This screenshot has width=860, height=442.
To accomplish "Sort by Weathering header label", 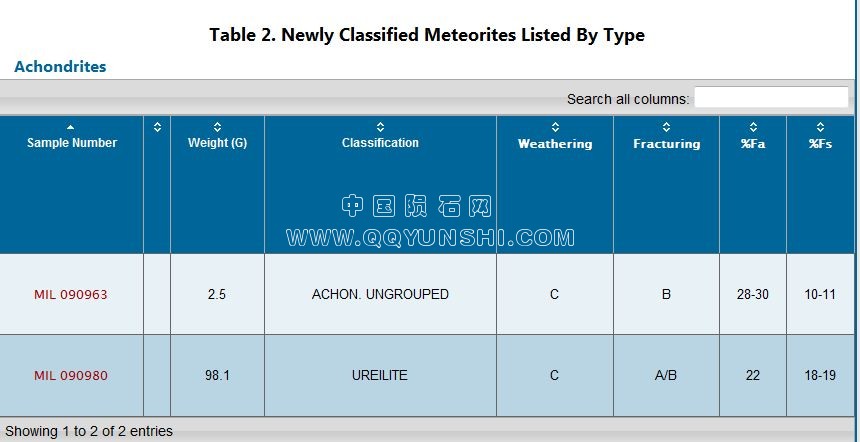I will tap(555, 144).
